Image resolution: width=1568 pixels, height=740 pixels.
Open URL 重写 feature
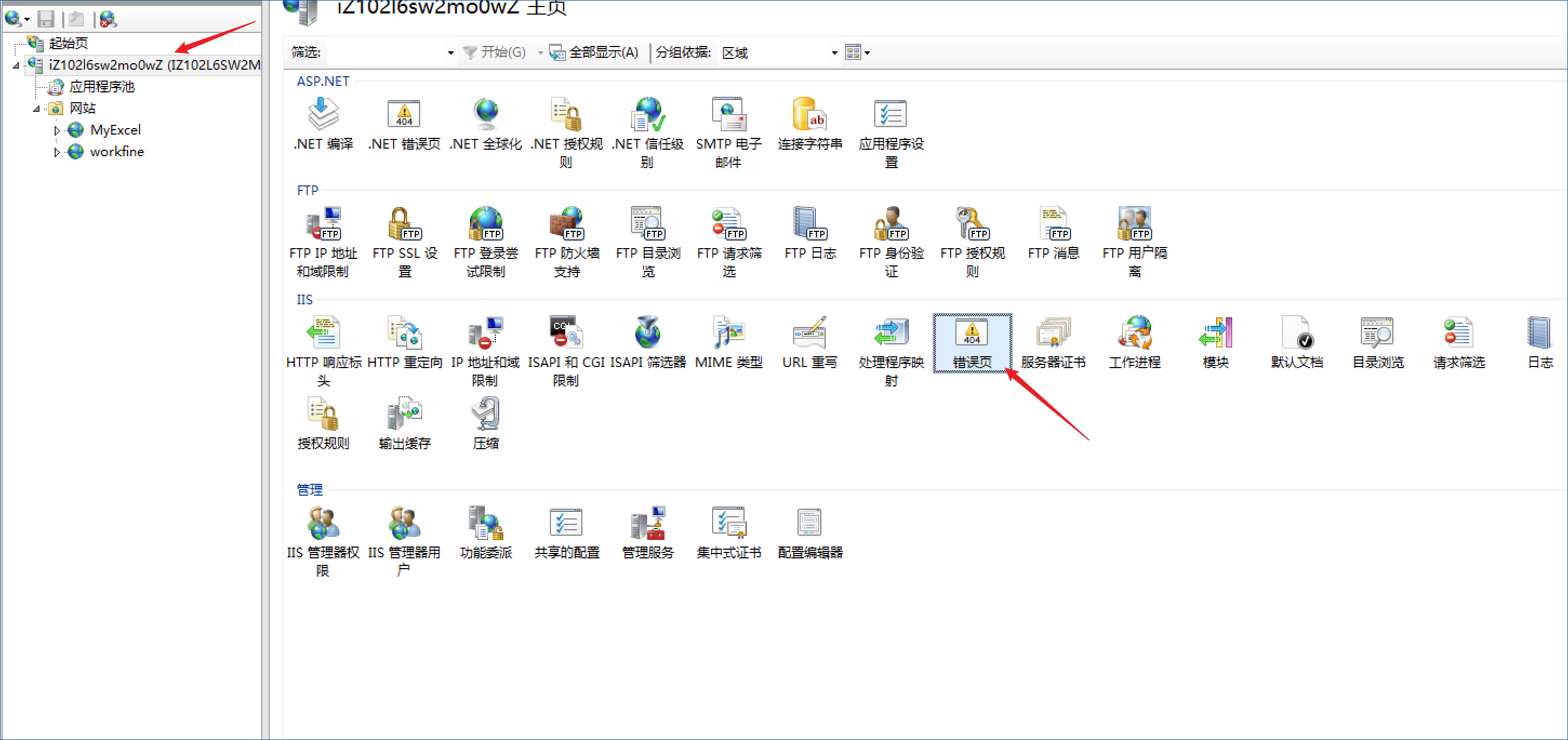click(810, 342)
